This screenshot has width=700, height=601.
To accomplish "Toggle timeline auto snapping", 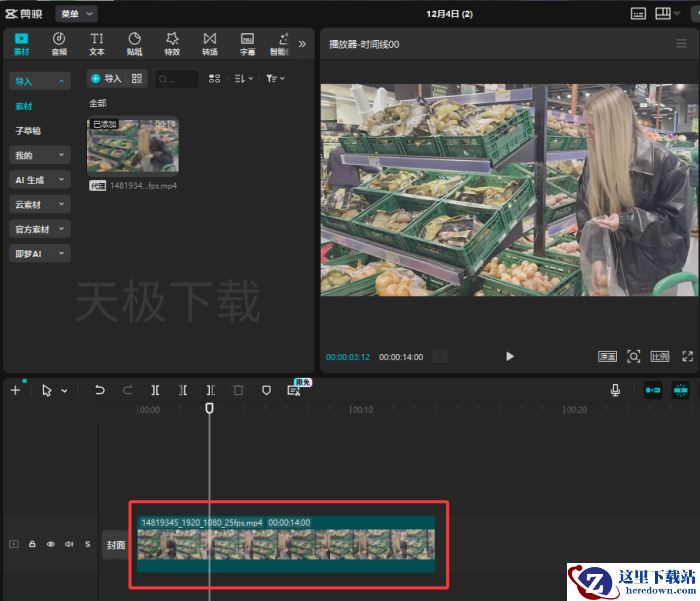I will pos(680,390).
